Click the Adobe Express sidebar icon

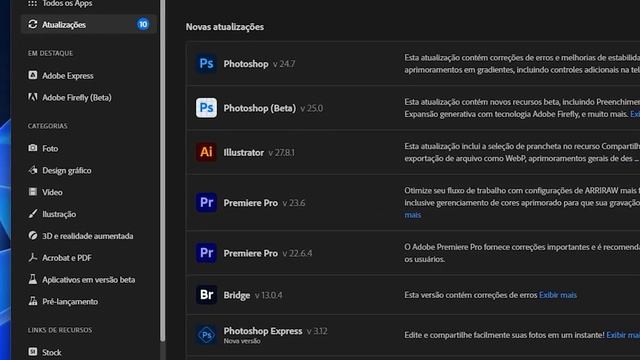33,76
